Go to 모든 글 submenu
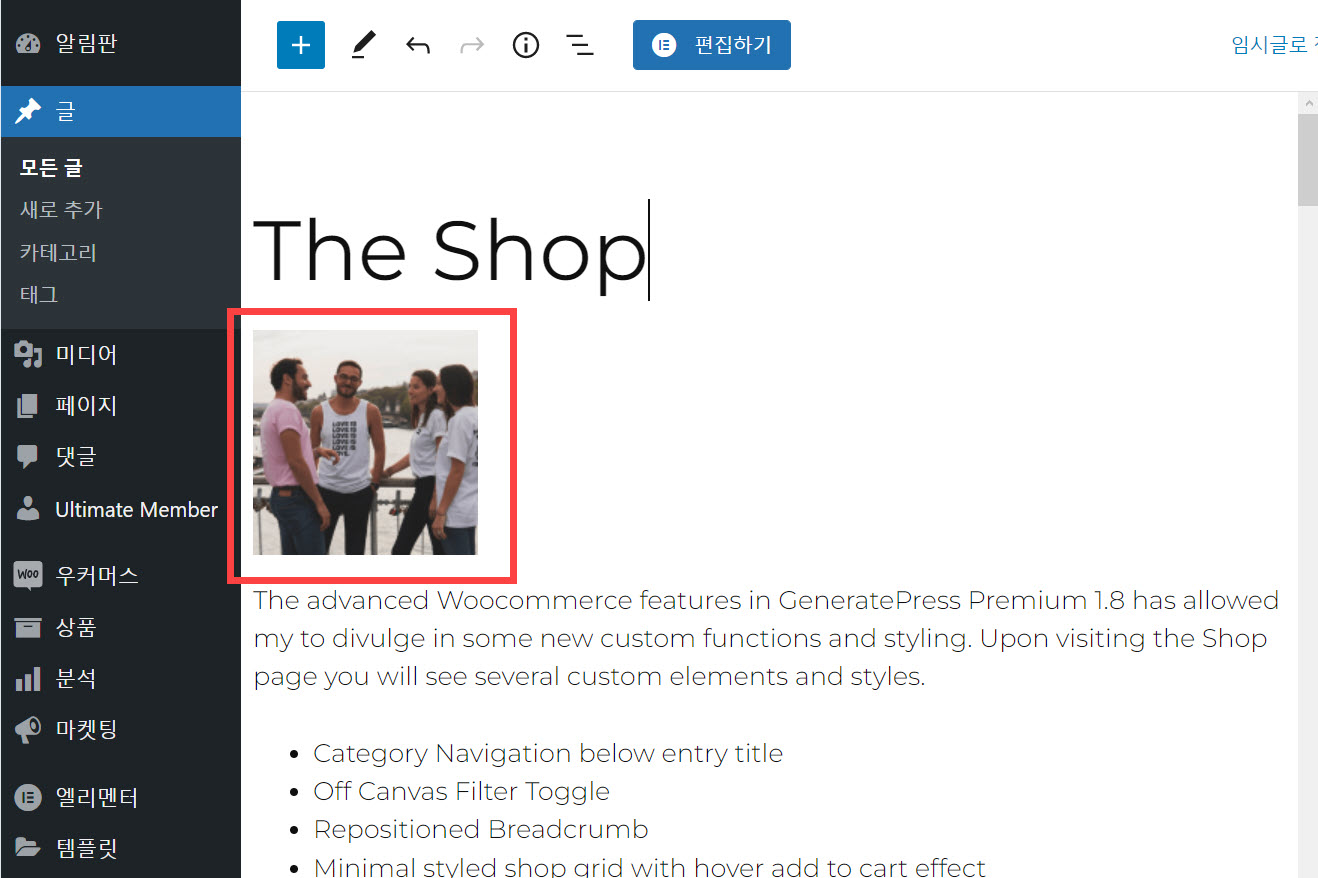 (51, 168)
